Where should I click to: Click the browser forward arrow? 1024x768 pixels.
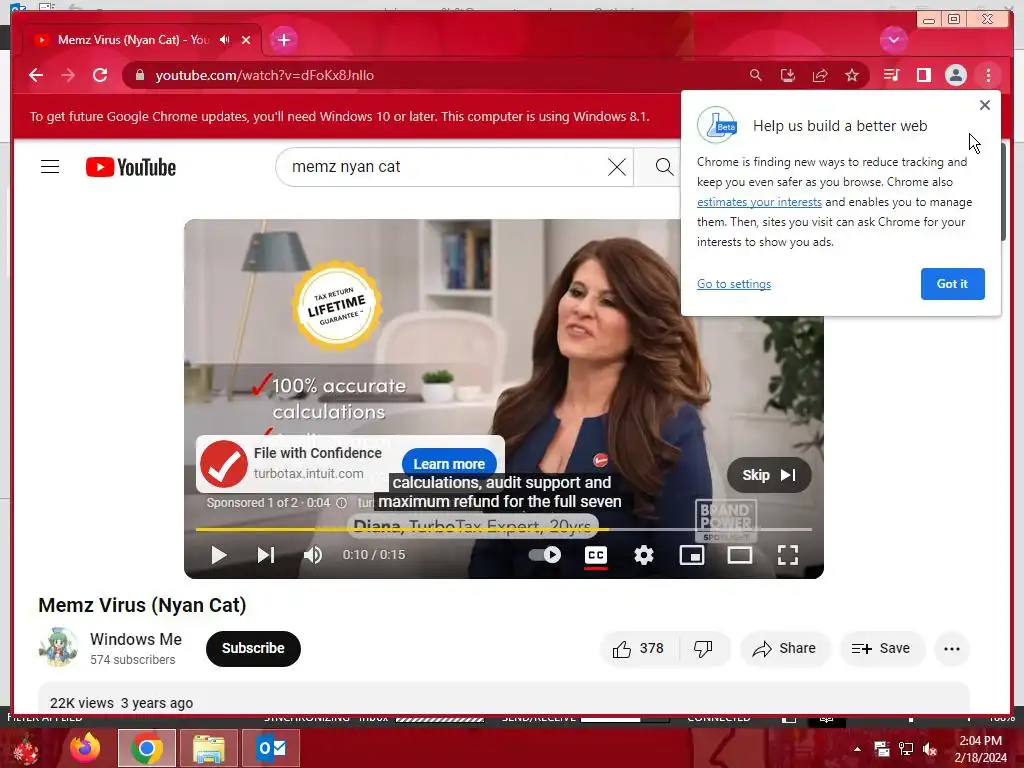(68, 75)
